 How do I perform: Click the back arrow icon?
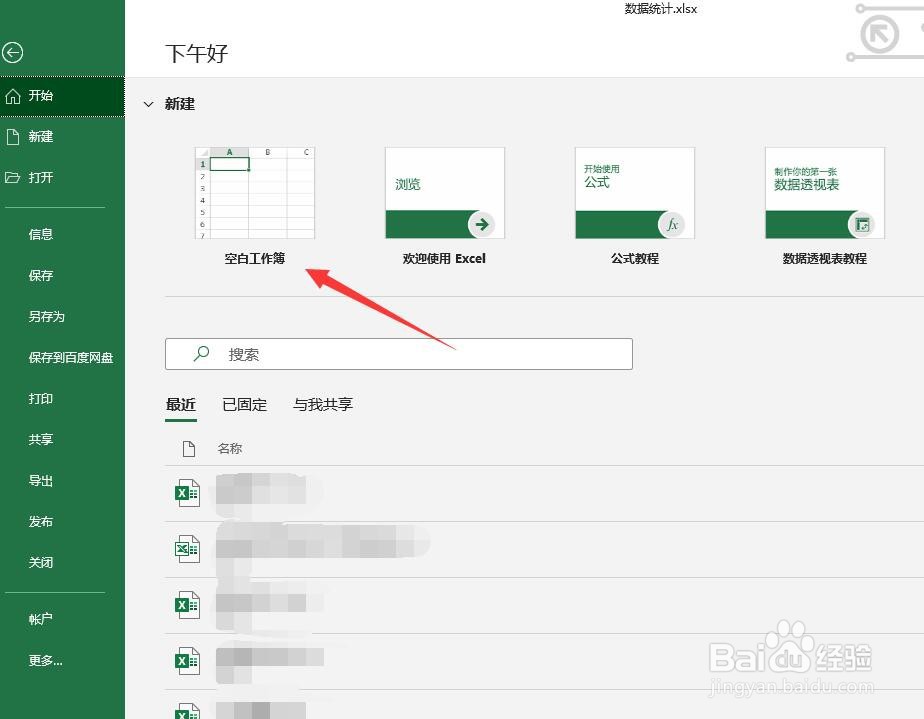coord(12,52)
